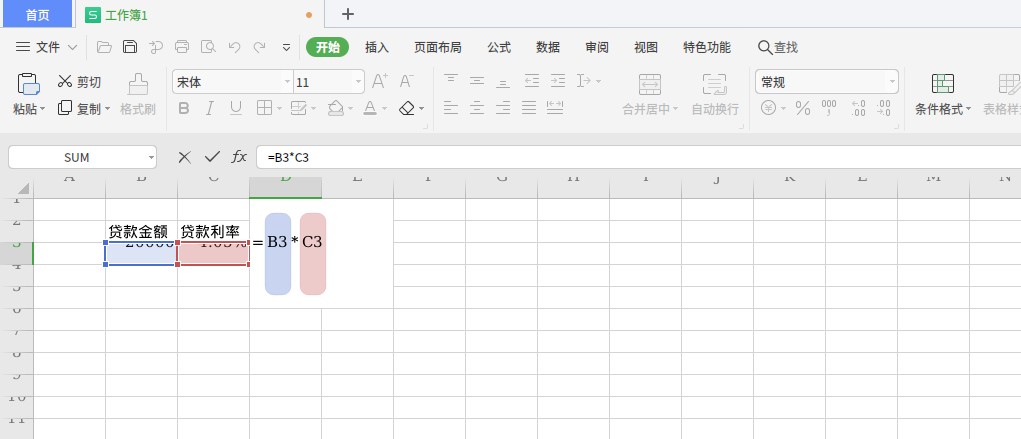This screenshot has width=1021, height=439.
Task: Center text horizontally
Action: (477, 107)
